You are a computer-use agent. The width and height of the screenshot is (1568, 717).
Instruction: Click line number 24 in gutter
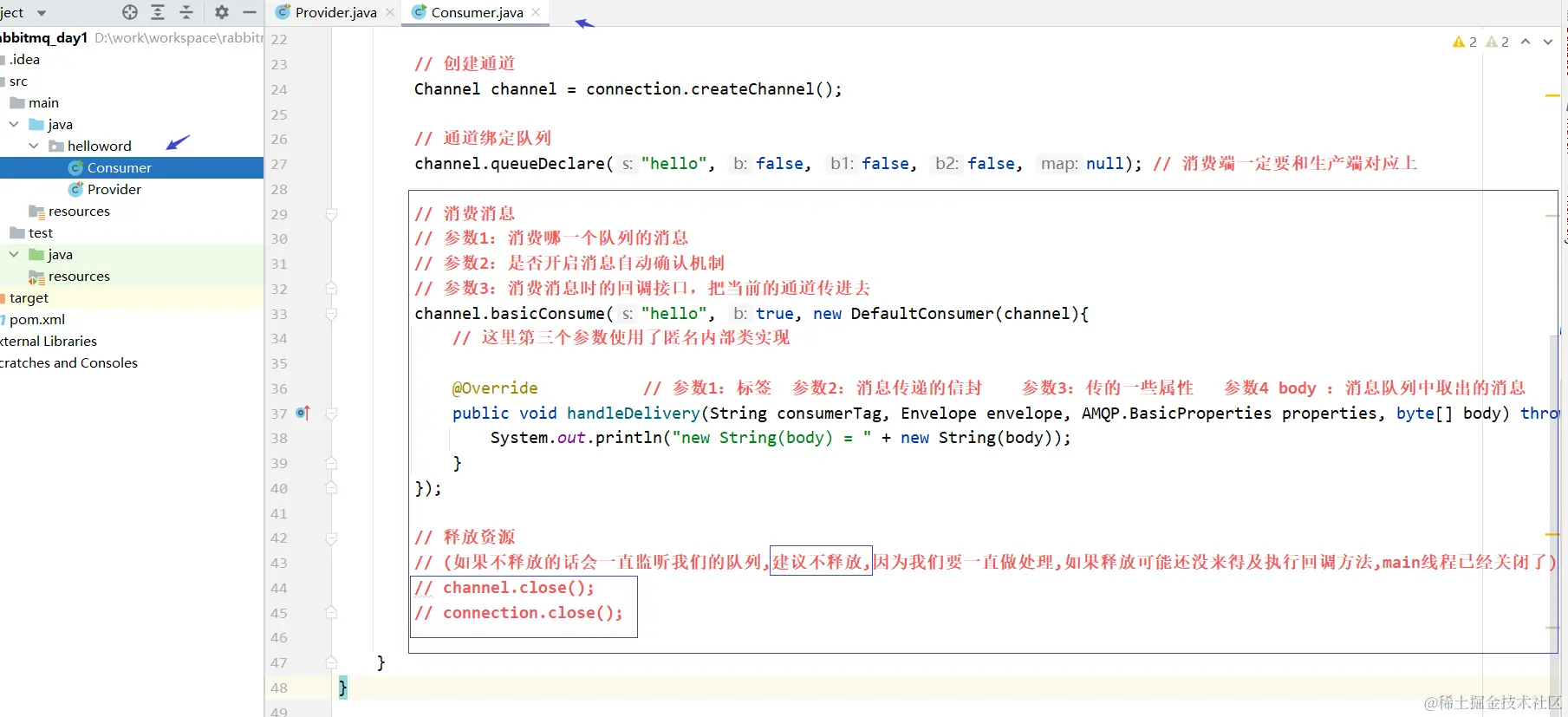279,89
